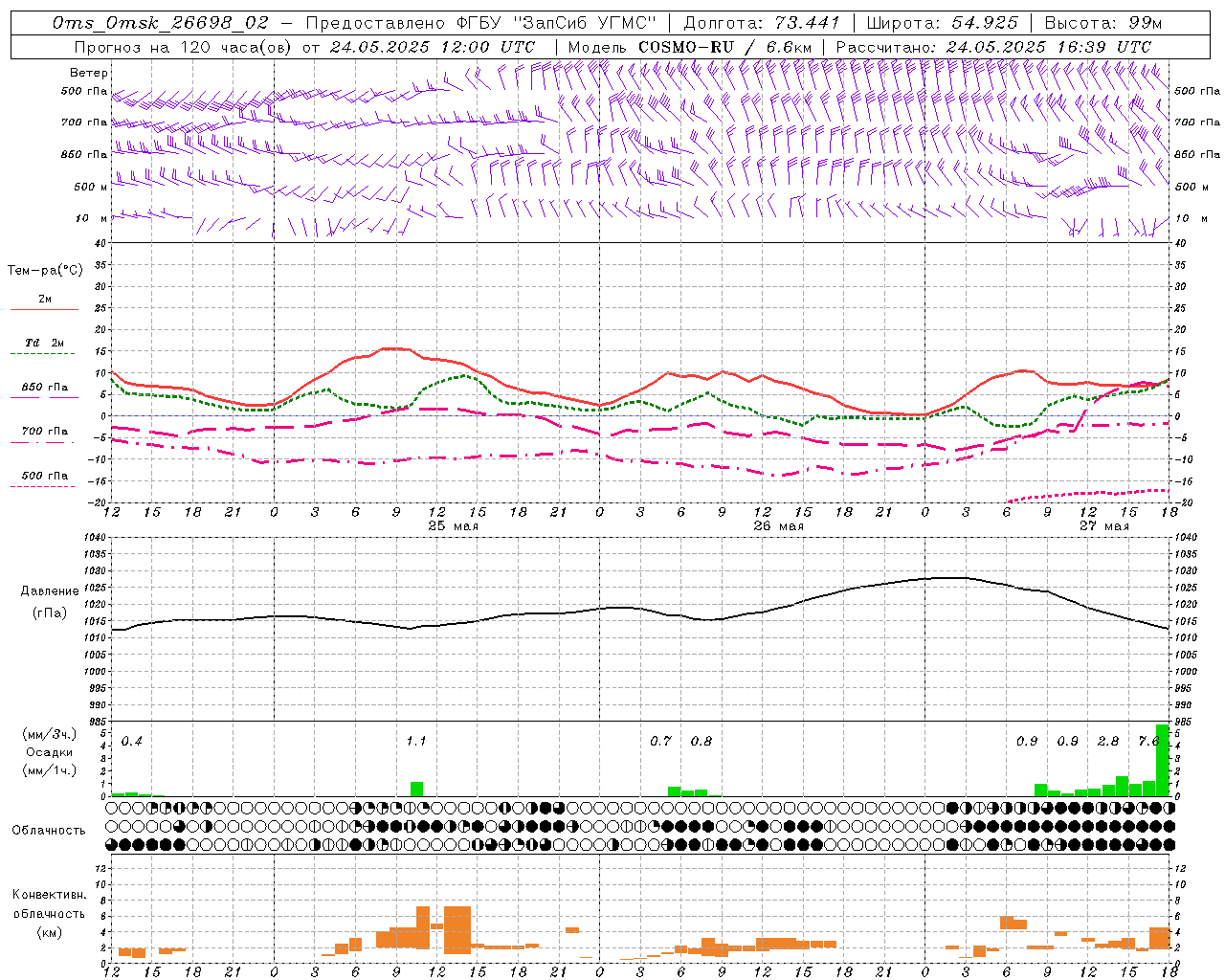The height and width of the screenshot is (980, 1225).
Task: Click the 7.6 precipitation total
Action: [1148, 742]
